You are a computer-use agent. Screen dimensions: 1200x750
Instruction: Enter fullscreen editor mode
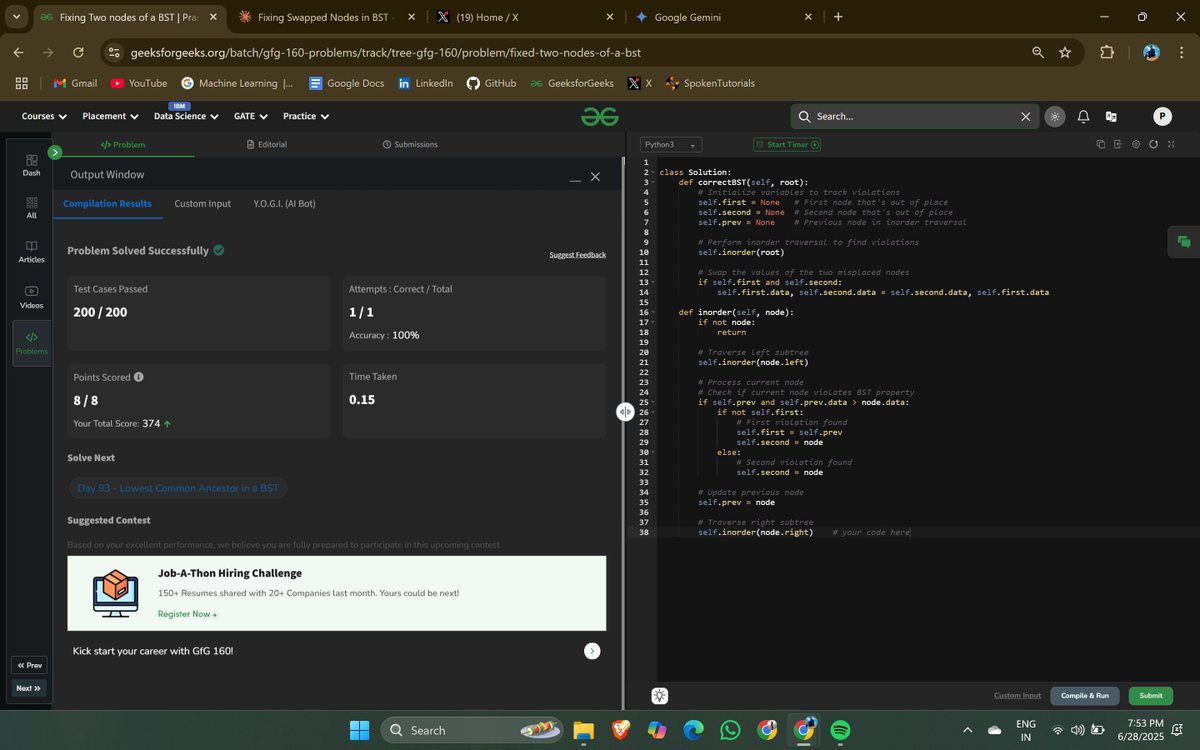click(x=1171, y=145)
